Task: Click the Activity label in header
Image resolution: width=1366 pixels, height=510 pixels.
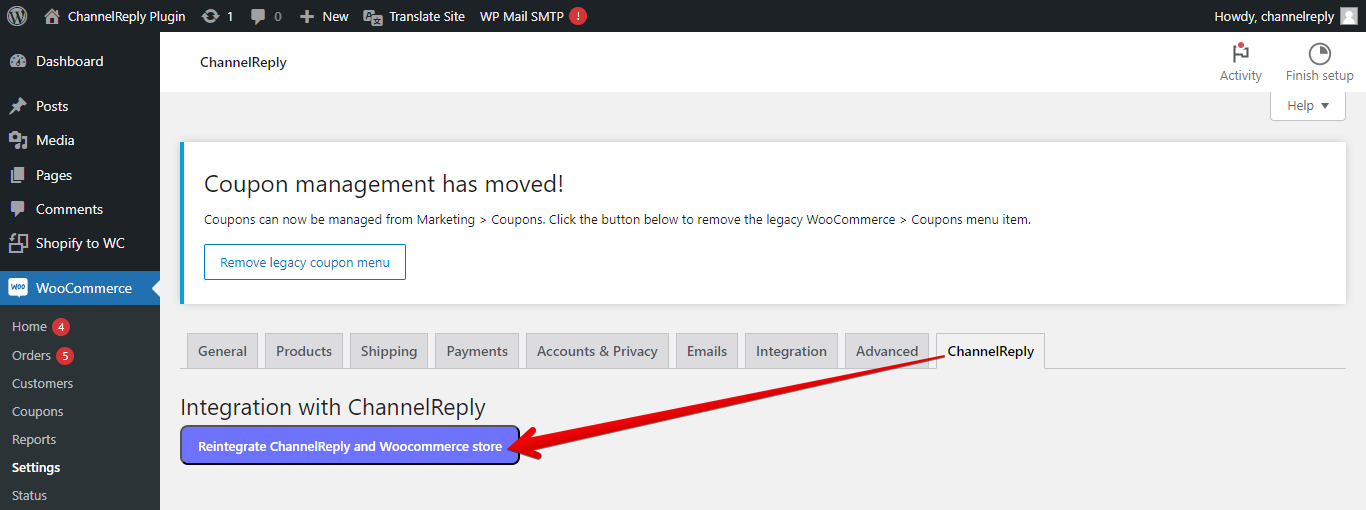Action: pyautogui.click(x=1241, y=76)
